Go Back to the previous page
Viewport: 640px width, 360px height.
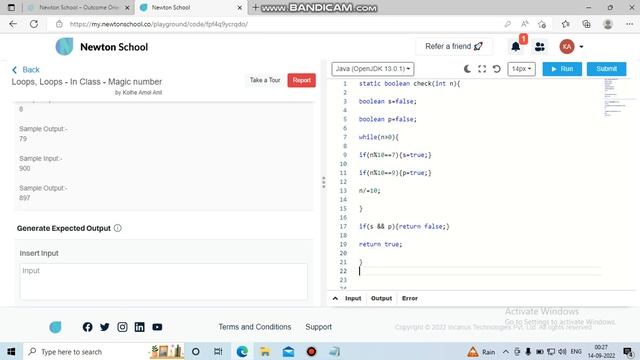tap(26, 70)
